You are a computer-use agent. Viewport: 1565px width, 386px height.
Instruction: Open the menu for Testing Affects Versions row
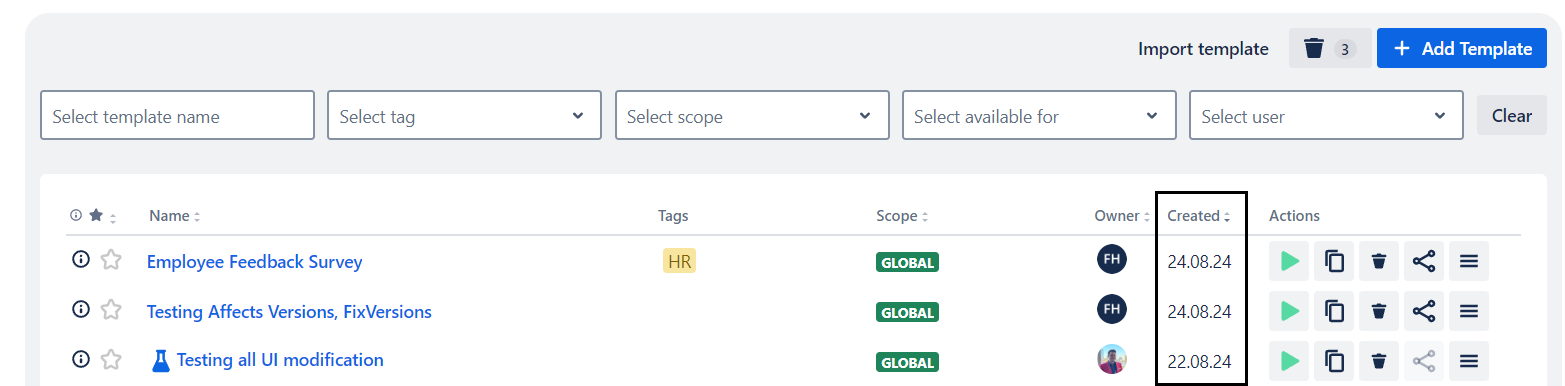pyautogui.click(x=1469, y=311)
